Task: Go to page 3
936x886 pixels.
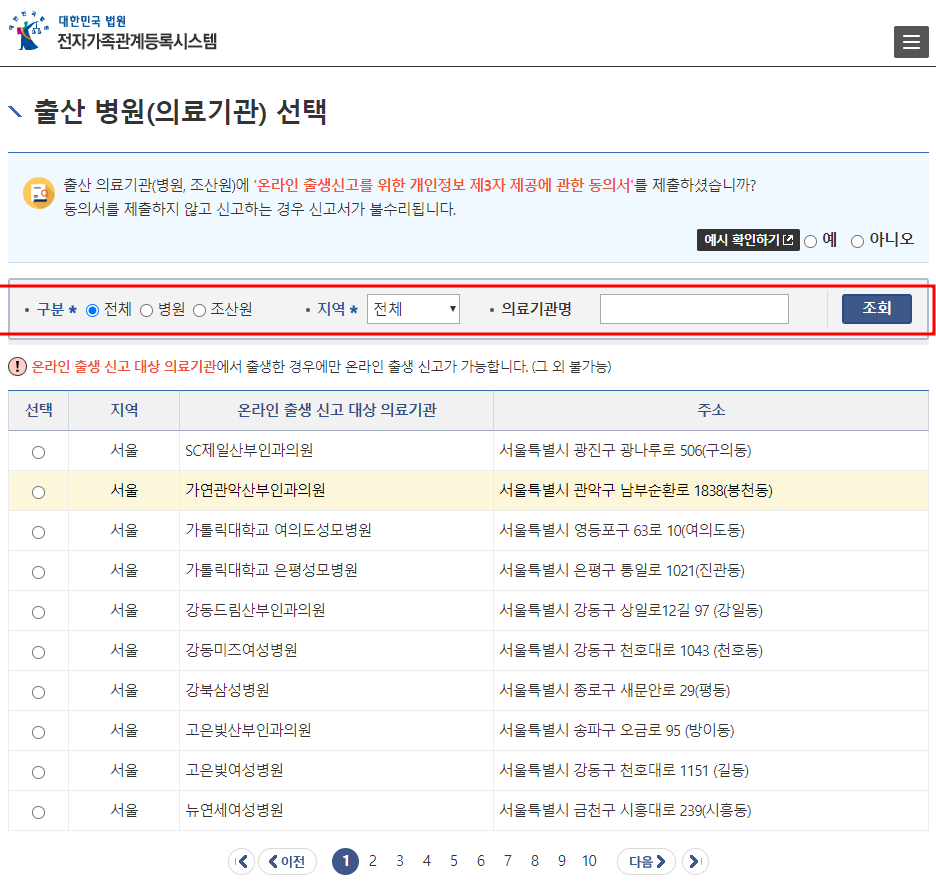Action: tap(399, 861)
